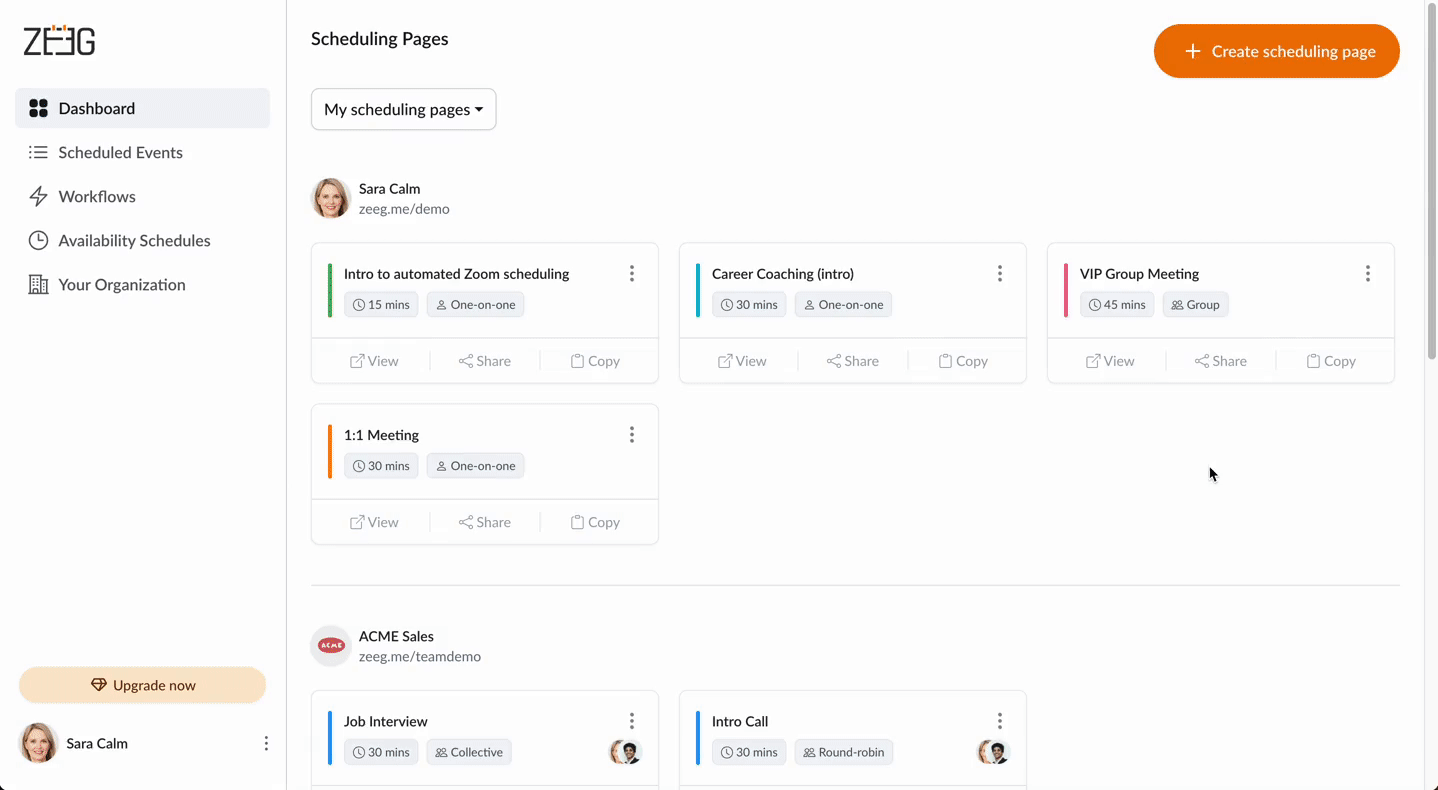Expand the My scheduling pages dropdown
Viewport: 1438px width, 790px height.
click(x=403, y=110)
